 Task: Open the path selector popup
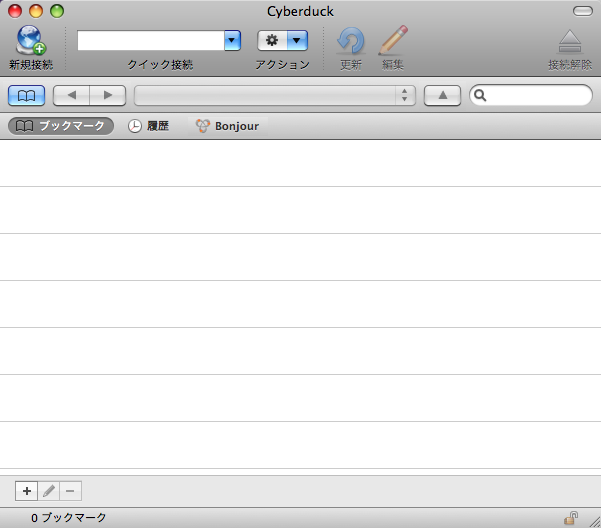[x=275, y=95]
